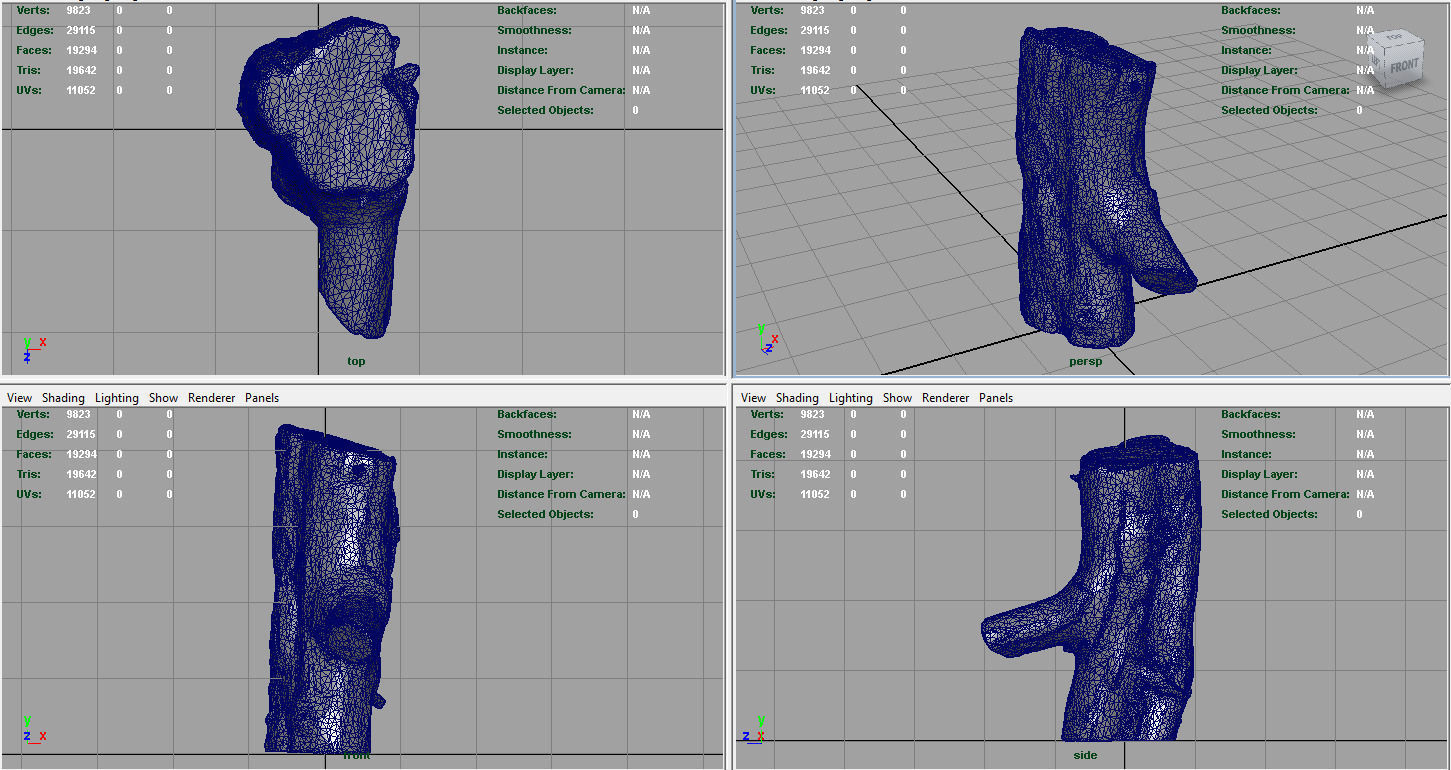Click the 'persp' camera name label
This screenshot has height=770, width=1451.
1085,361
